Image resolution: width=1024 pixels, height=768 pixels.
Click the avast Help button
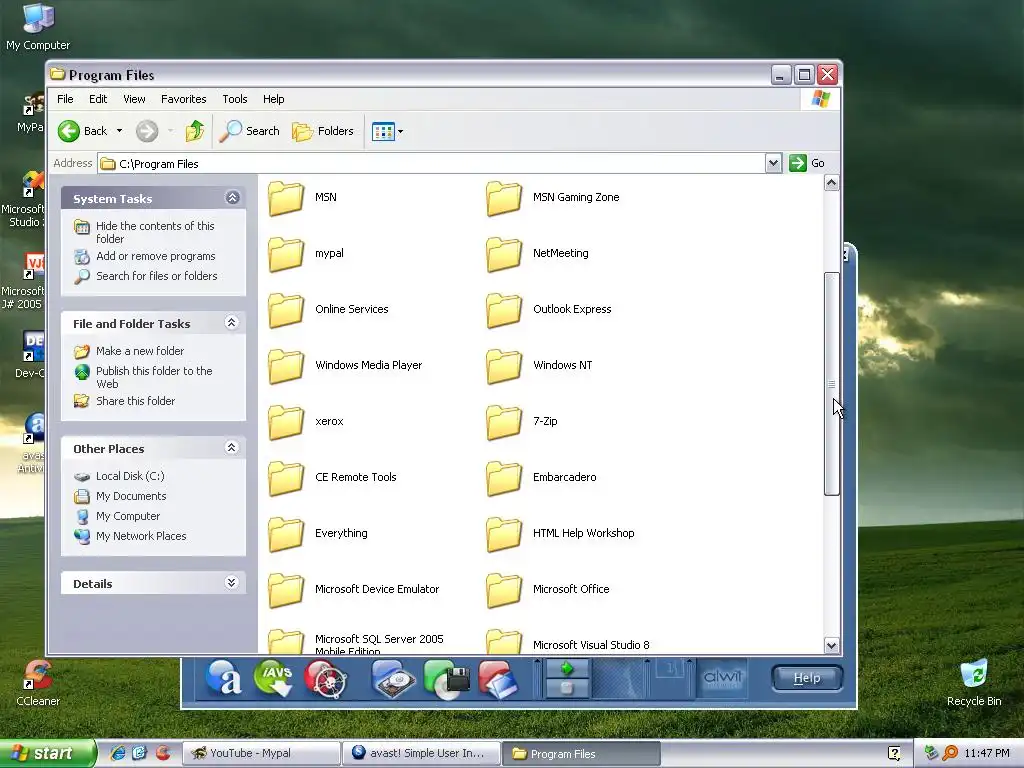[x=807, y=678]
